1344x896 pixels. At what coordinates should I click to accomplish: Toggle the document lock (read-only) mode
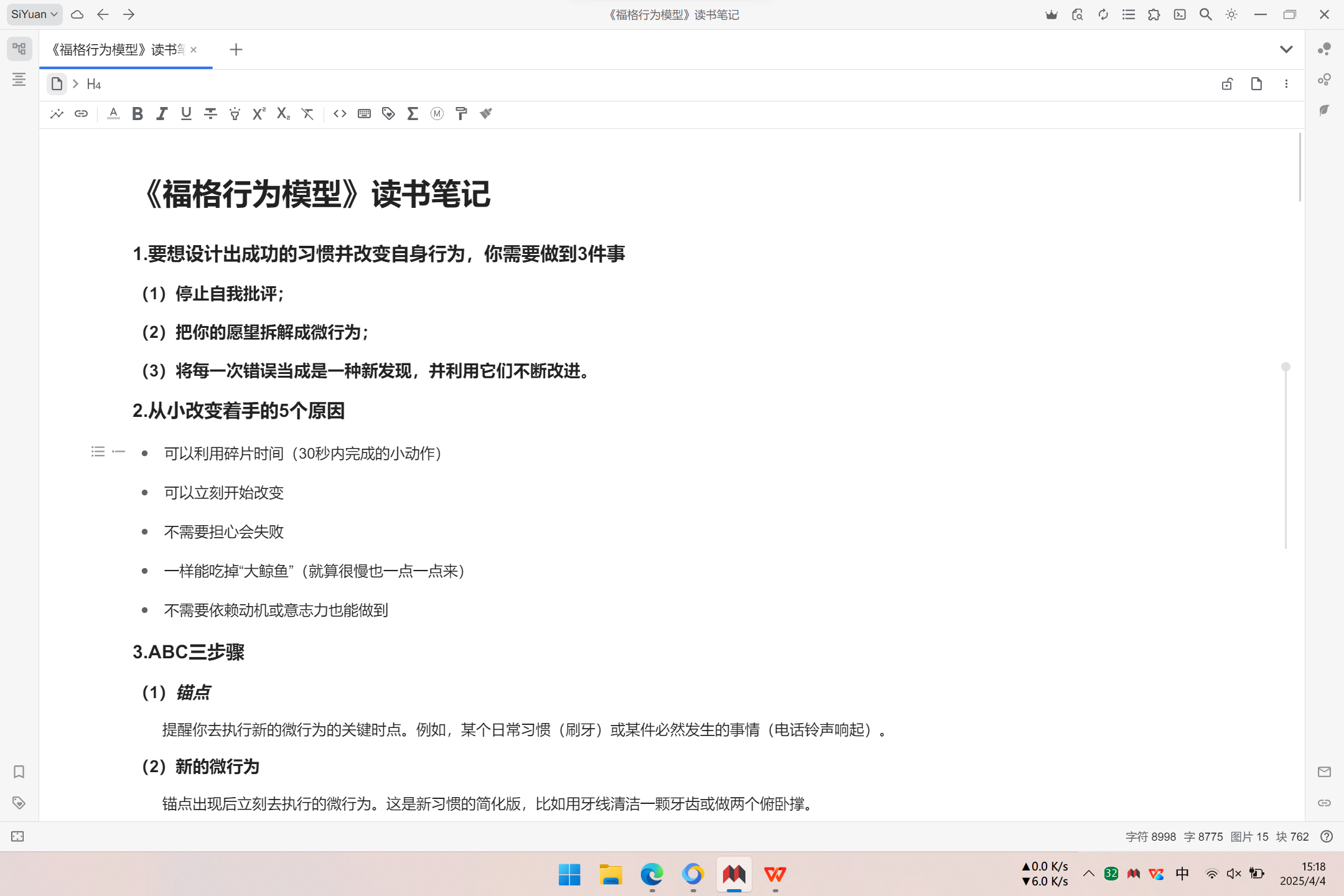1227,84
